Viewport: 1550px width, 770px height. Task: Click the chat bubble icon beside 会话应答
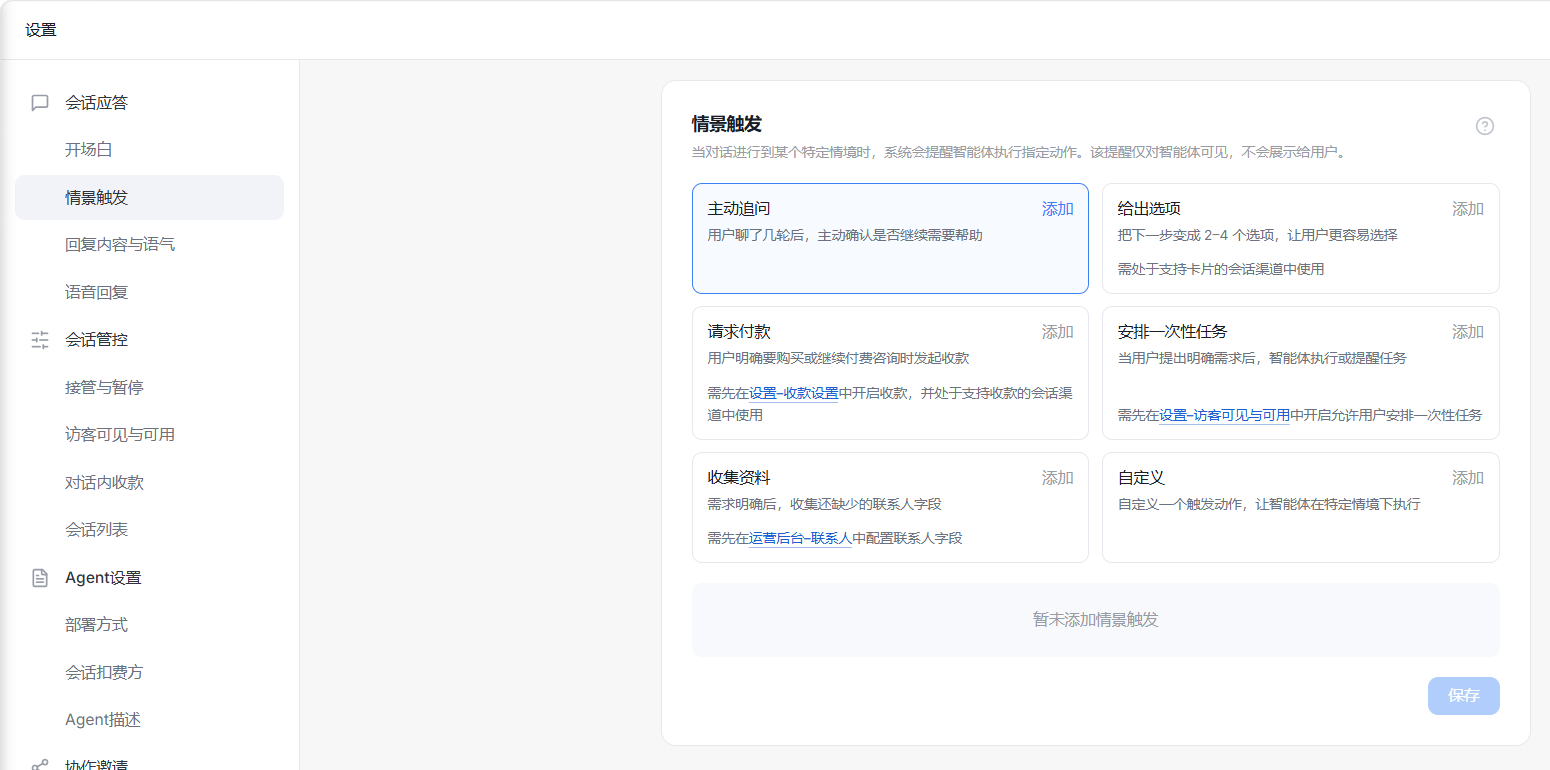point(40,103)
